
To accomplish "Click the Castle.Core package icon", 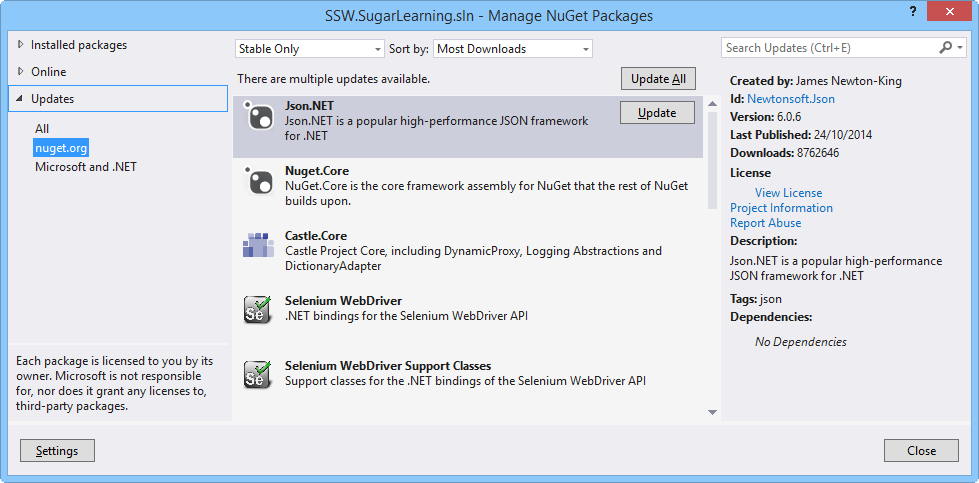I will [258, 245].
